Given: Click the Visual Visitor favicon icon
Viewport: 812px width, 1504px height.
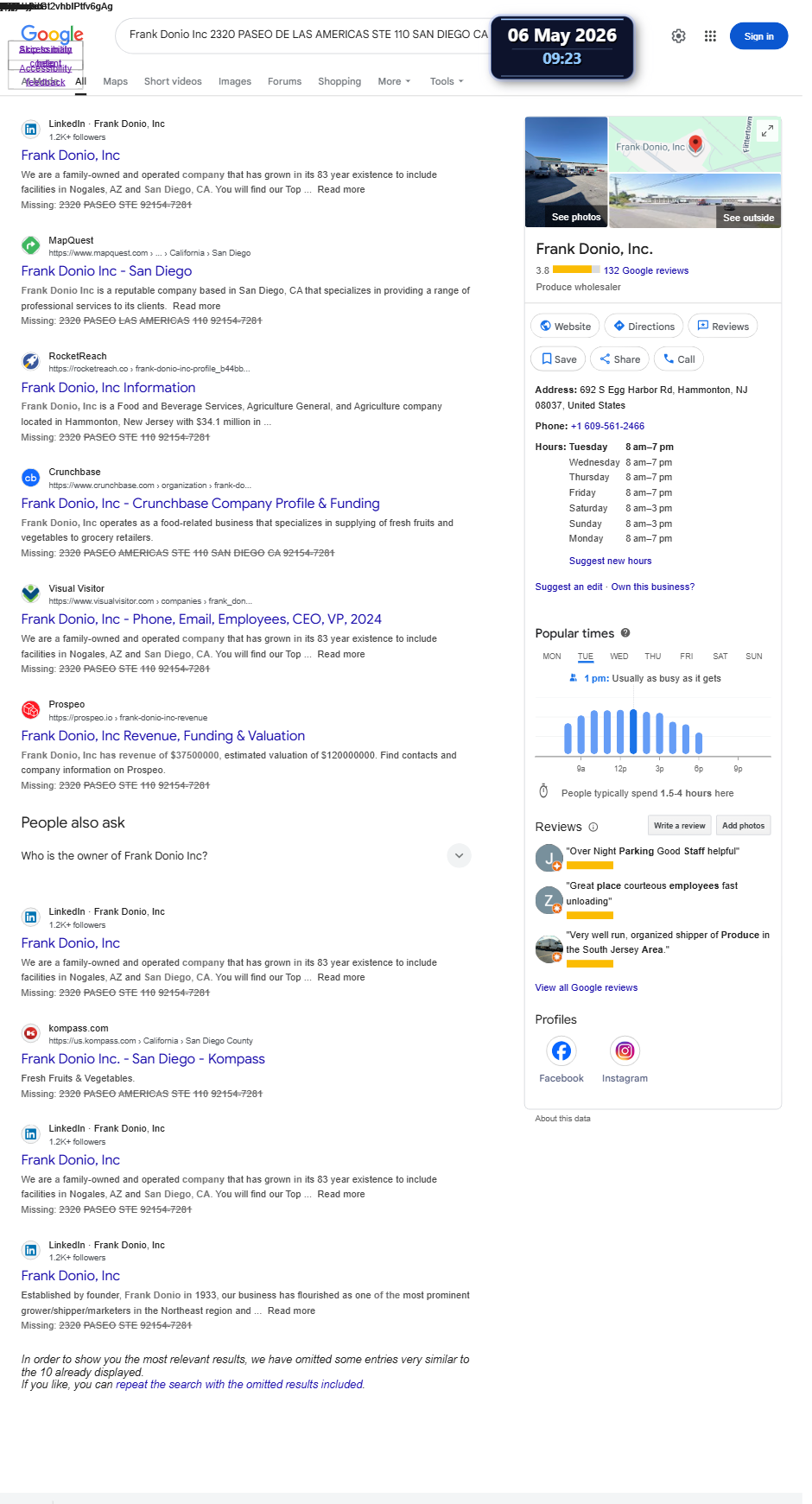Looking at the screenshot, I should 31,593.
